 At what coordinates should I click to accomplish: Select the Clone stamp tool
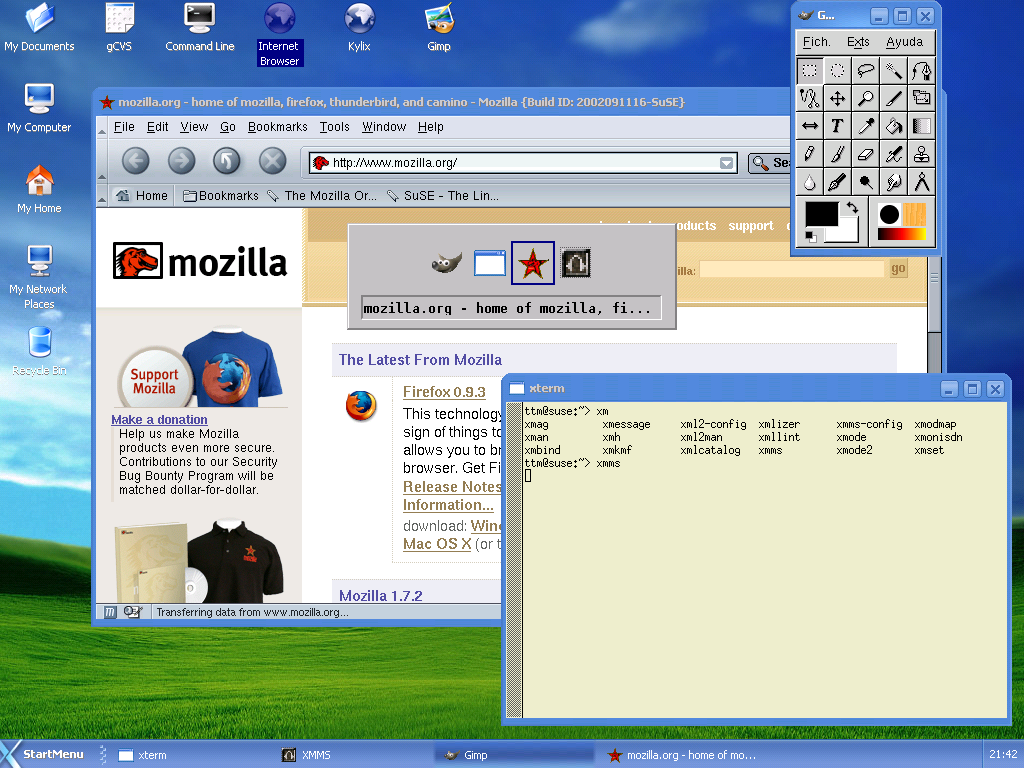pos(921,154)
